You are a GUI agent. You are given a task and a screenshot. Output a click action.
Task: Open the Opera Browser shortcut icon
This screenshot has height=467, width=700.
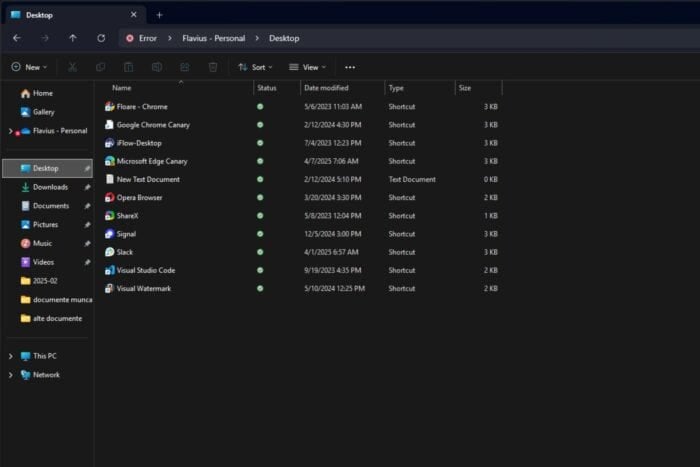point(110,197)
